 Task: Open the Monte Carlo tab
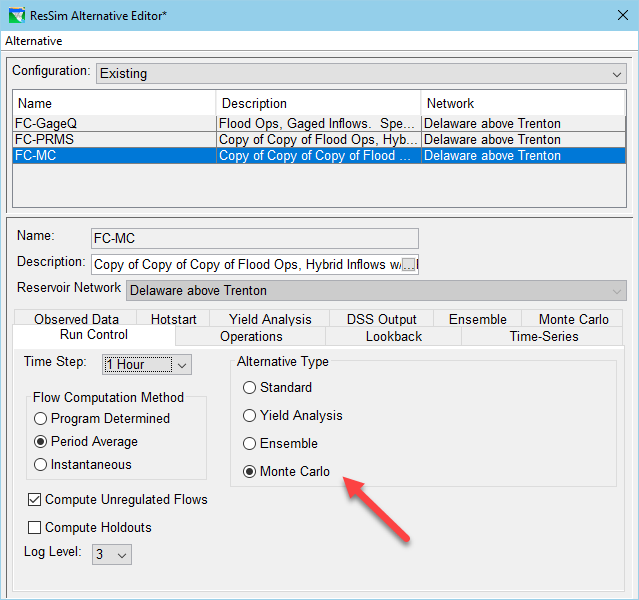pyautogui.click(x=573, y=319)
